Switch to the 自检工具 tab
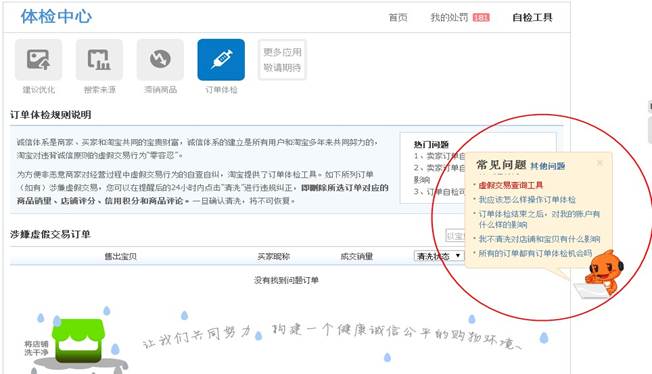The height and width of the screenshot is (374, 652). click(532, 17)
